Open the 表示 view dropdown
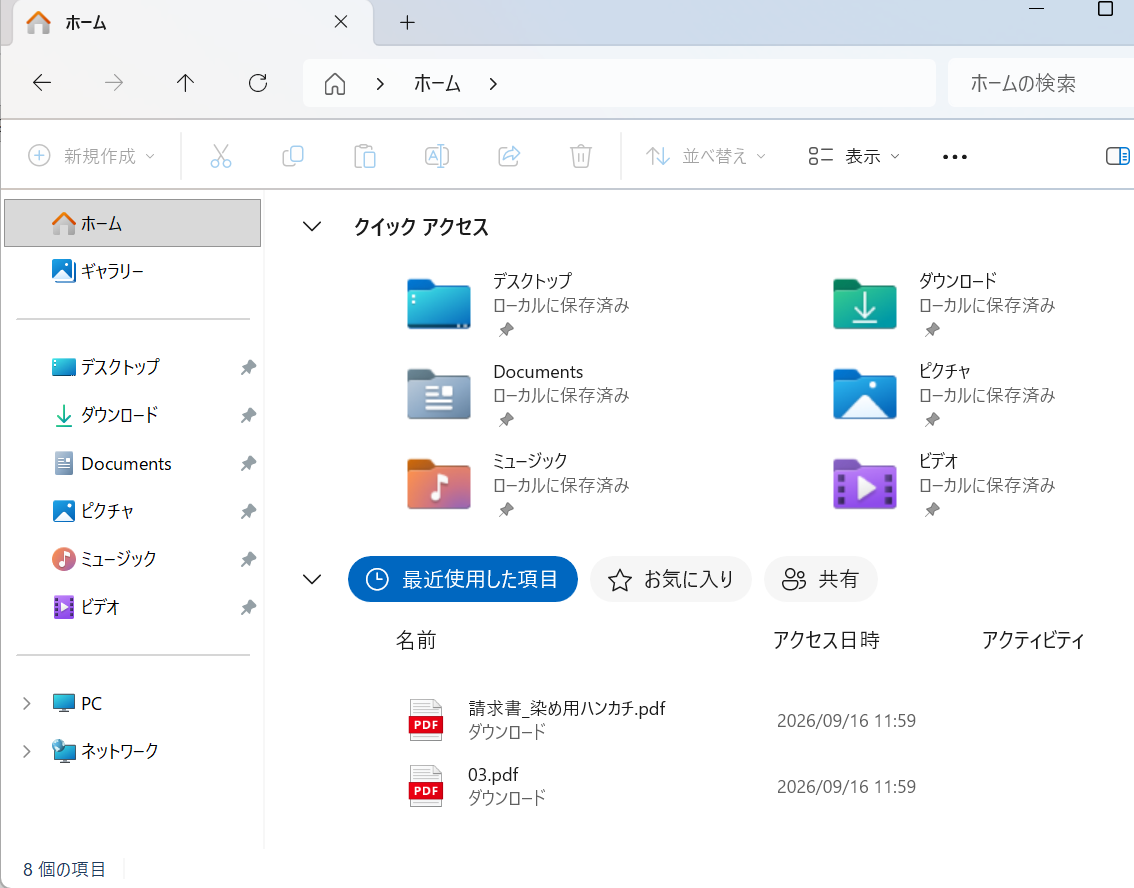This screenshot has width=1134, height=888. click(854, 156)
